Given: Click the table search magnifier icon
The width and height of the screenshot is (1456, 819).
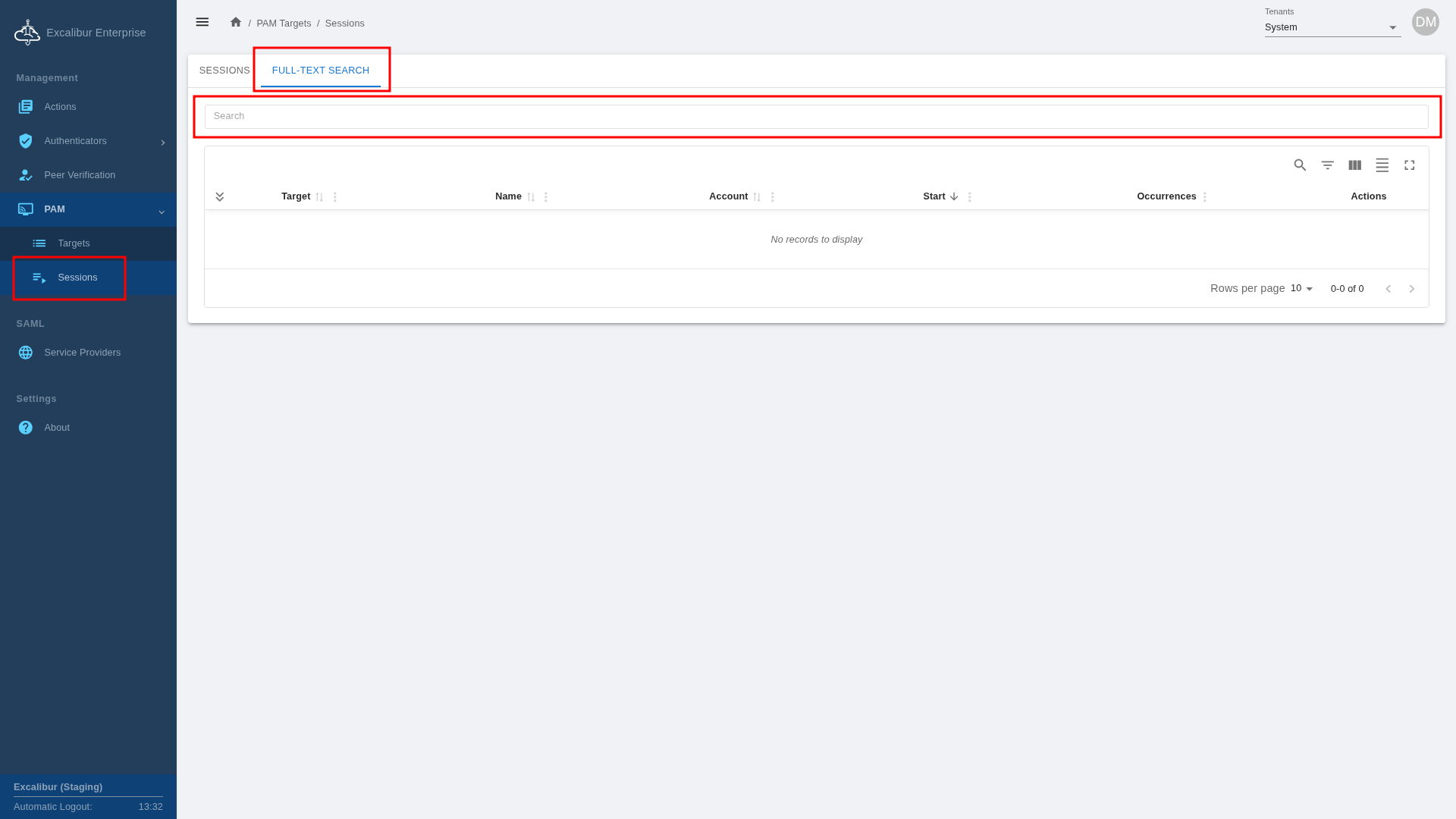Looking at the screenshot, I should point(1300,165).
